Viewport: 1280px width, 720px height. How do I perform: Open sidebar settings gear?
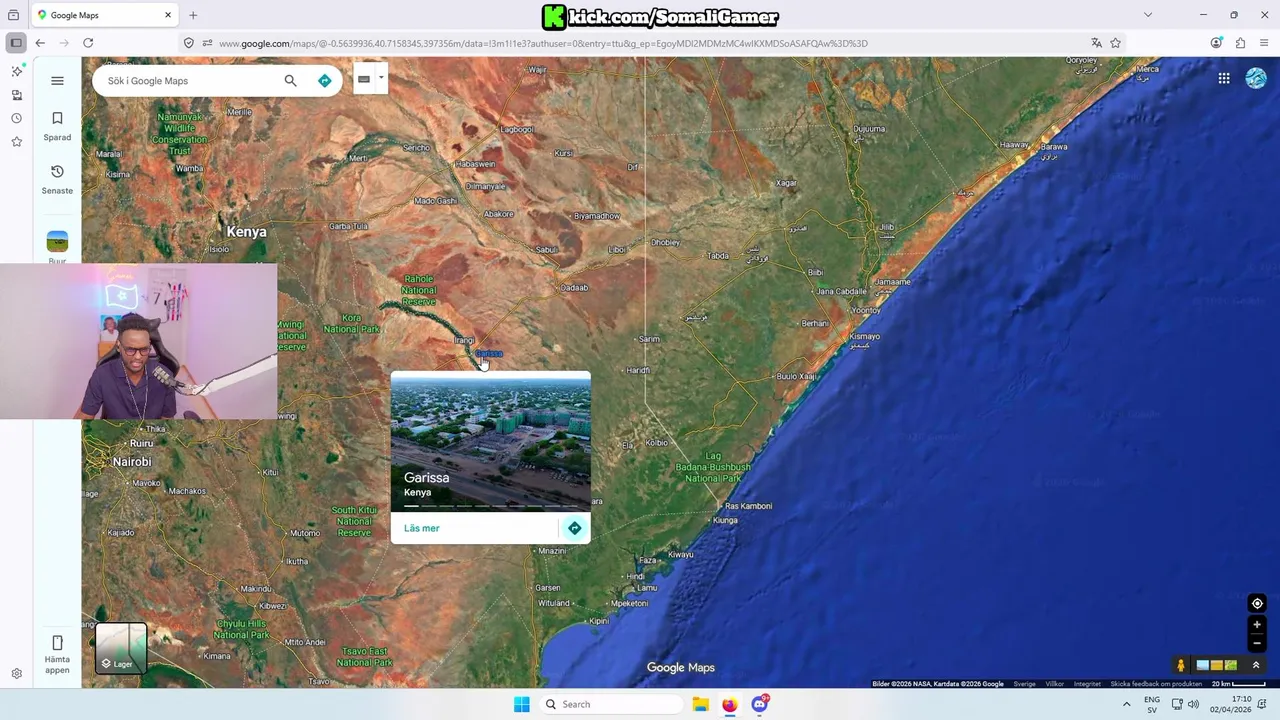(x=16, y=674)
